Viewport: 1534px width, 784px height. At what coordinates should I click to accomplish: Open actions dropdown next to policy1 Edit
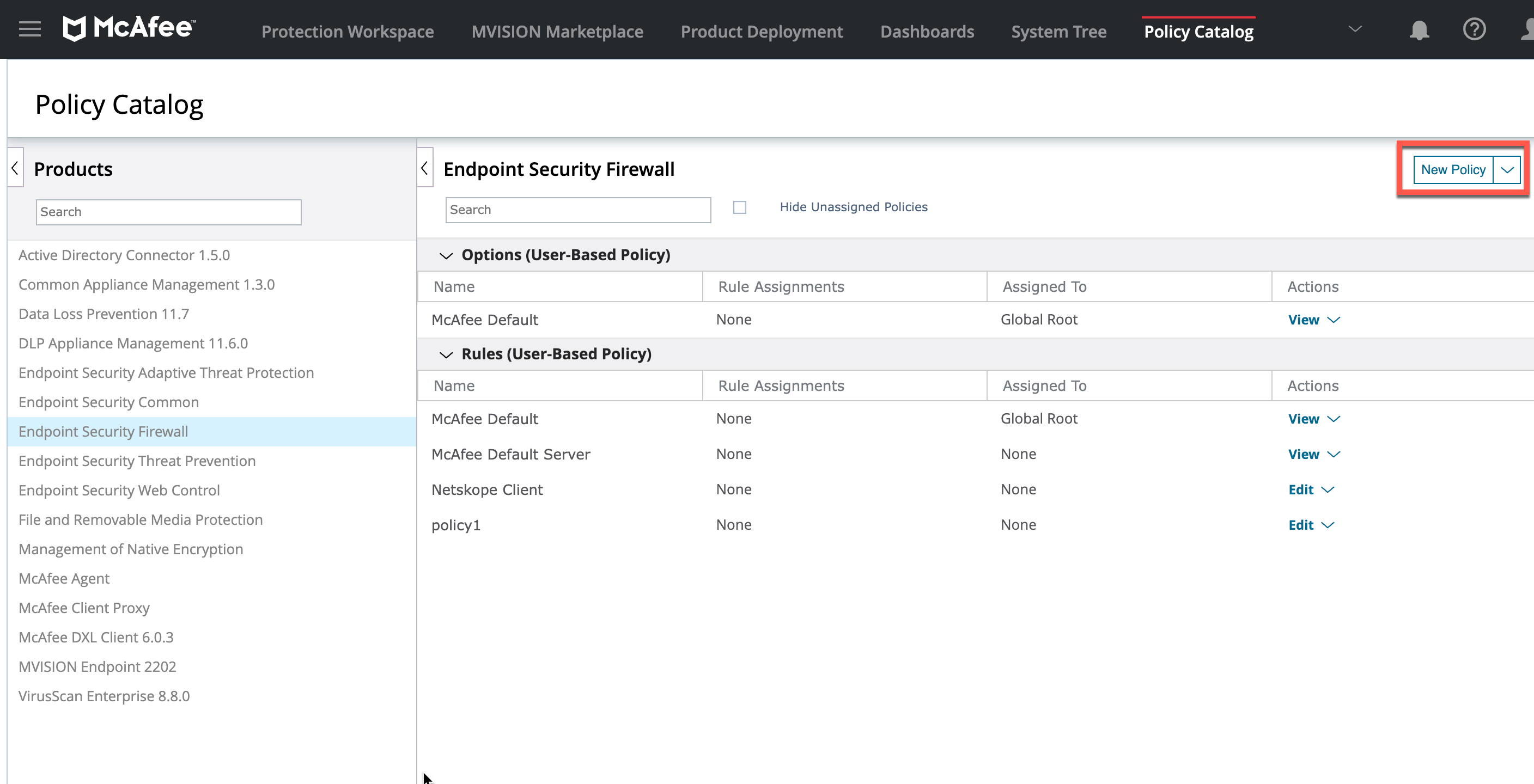tap(1328, 525)
